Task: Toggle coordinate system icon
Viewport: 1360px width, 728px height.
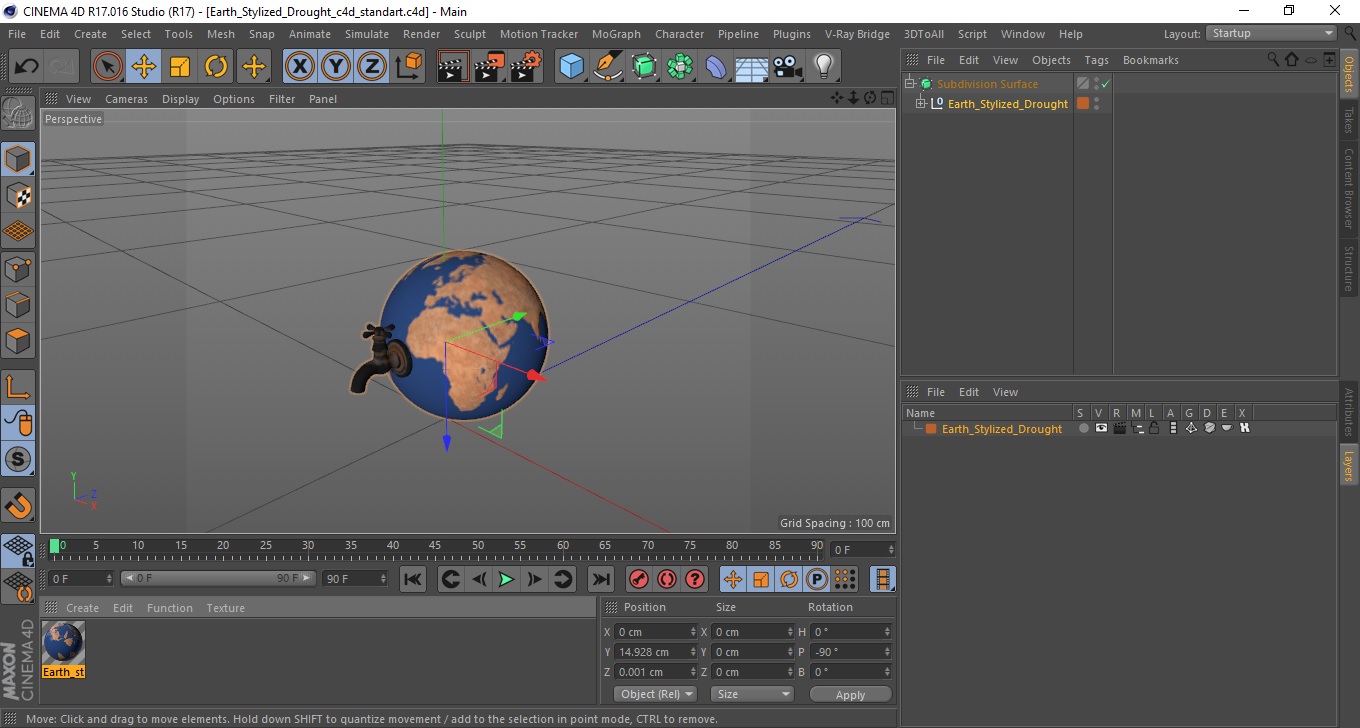Action: point(409,67)
